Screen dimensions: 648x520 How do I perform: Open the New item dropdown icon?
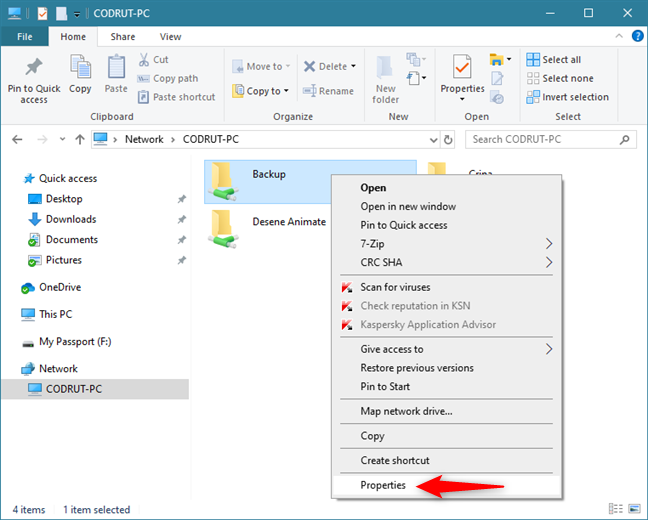coord(416,60)
